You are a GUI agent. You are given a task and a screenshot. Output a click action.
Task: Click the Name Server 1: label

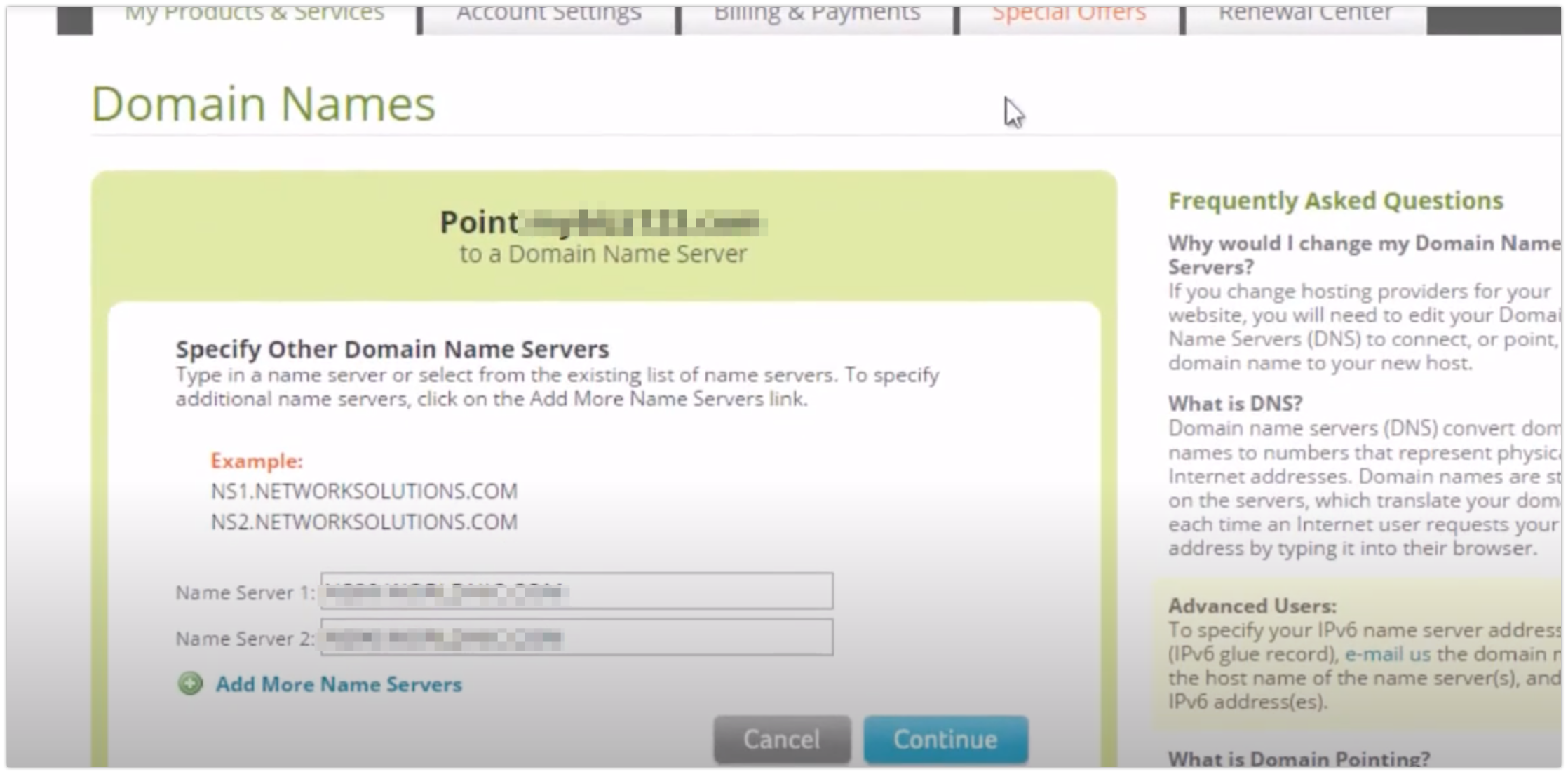pos(245,593)
